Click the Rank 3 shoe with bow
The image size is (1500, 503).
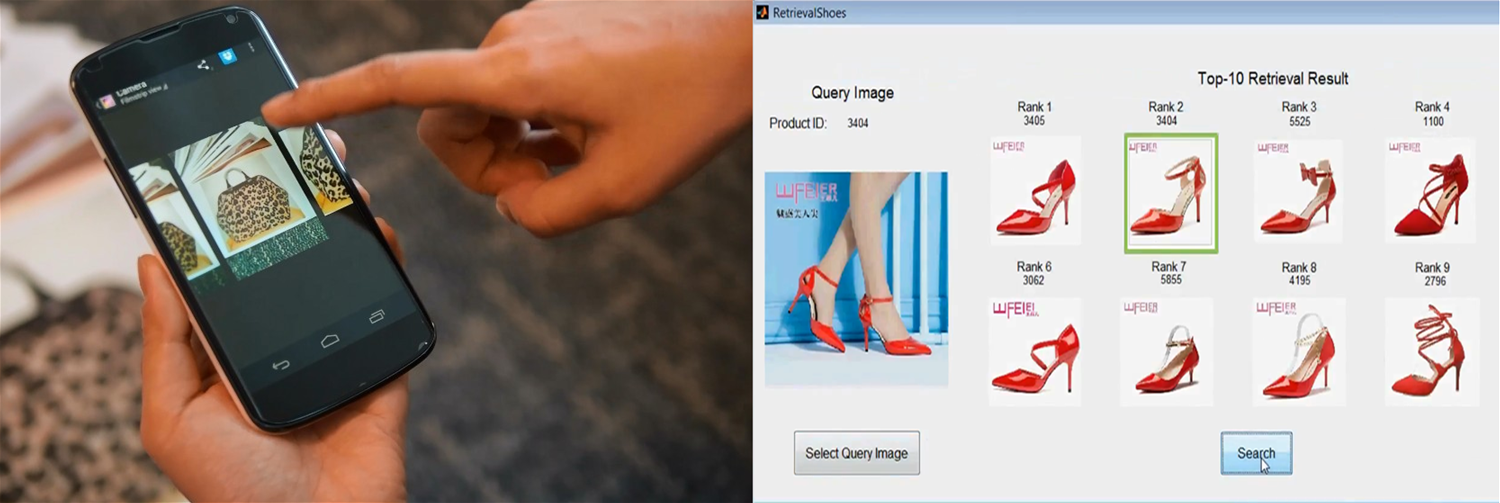click(x=1298, y=191)
